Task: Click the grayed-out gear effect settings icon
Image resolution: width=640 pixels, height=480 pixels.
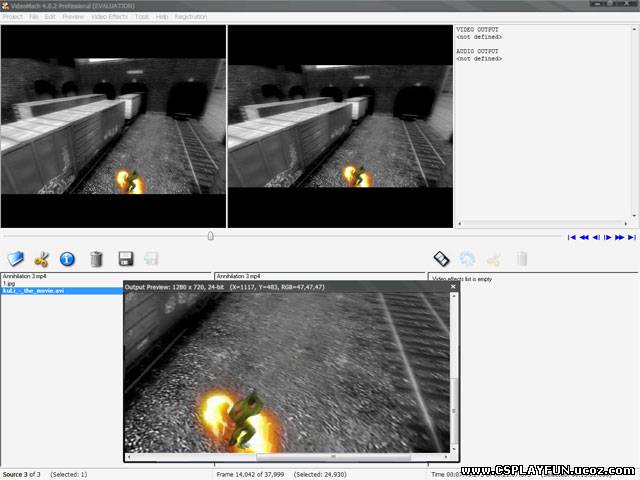Action: [467, 259]
